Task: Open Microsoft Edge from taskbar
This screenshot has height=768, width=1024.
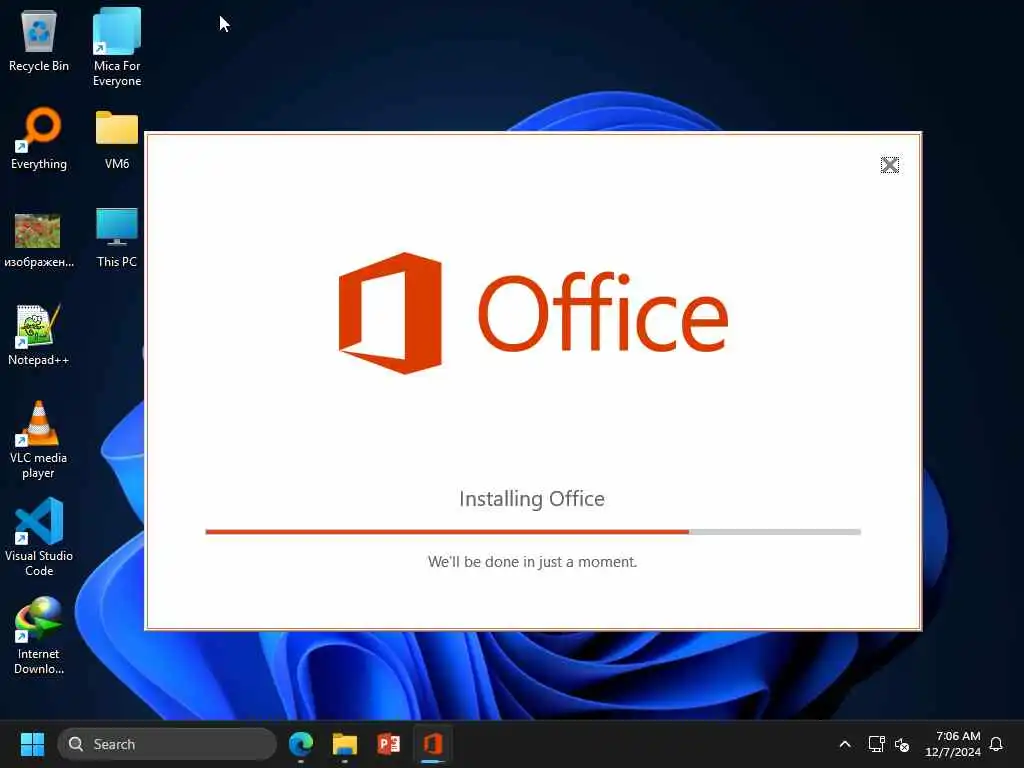Action: [301, 744]
